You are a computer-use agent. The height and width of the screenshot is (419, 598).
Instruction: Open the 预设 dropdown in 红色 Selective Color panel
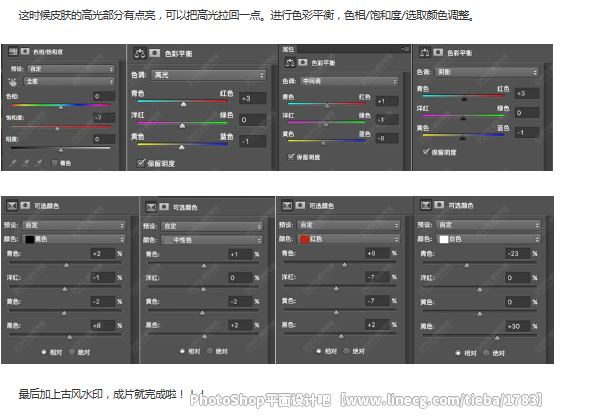coord(349,225)
